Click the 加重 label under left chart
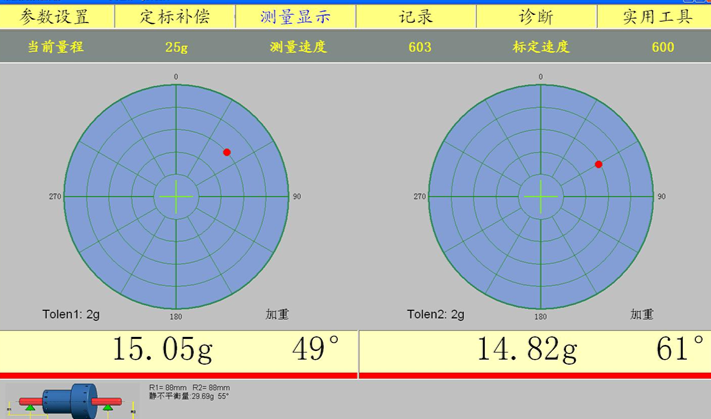 pos(277,314)
